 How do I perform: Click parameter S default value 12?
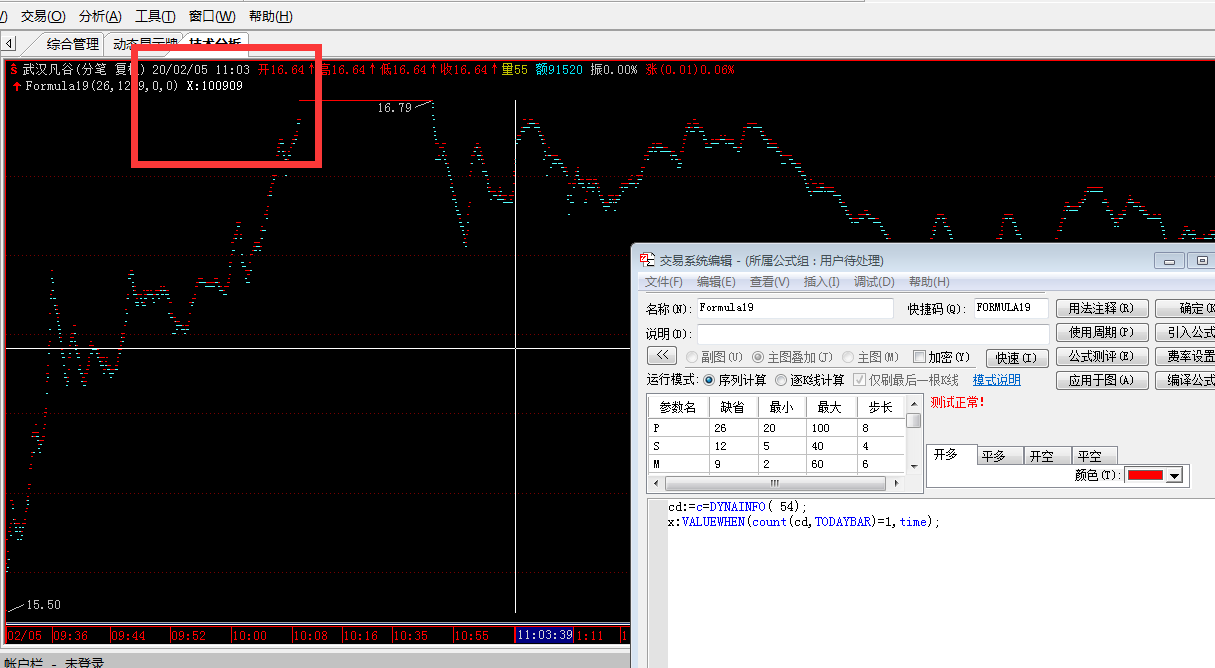click(733, 446)
